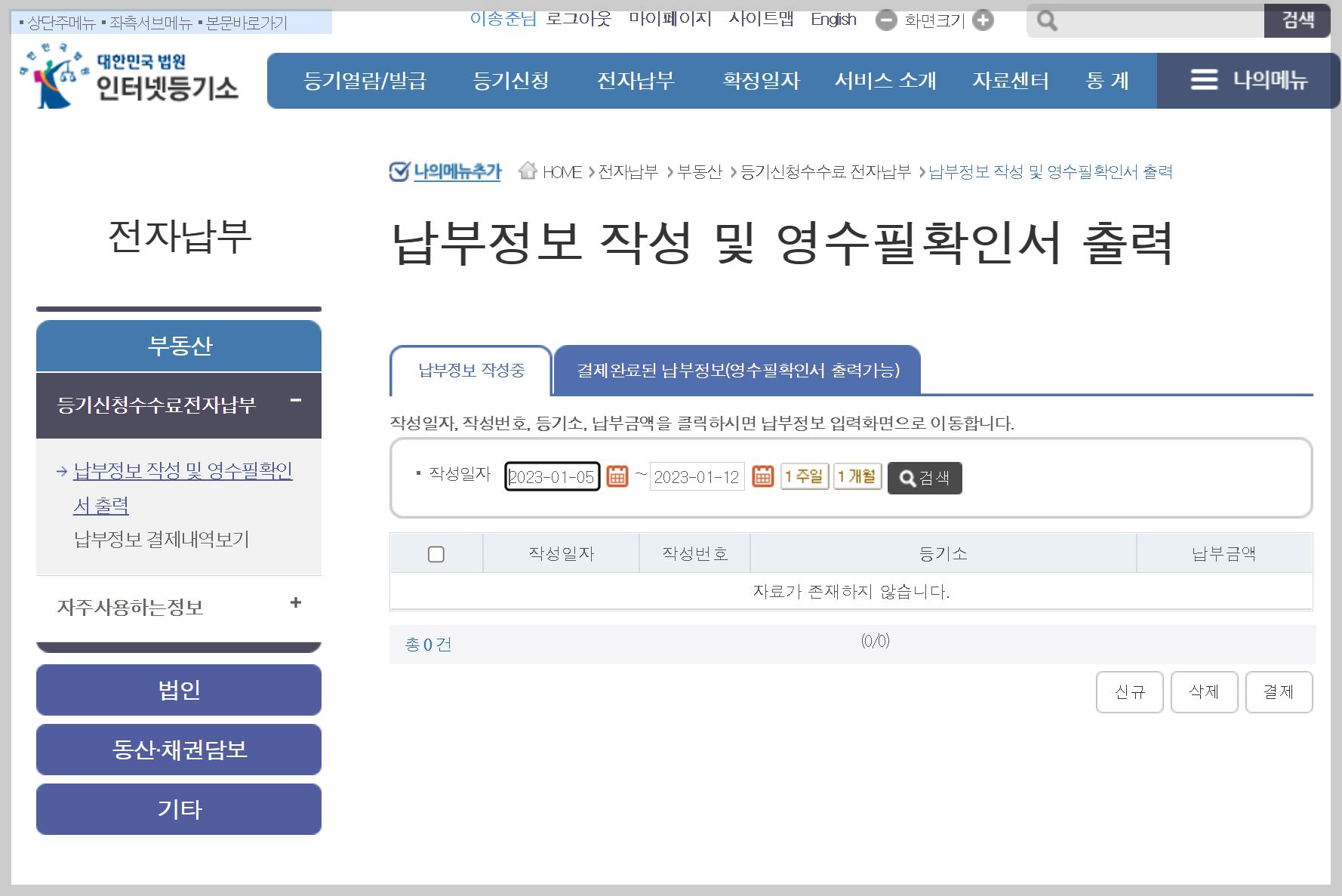Click 작성일자 column header

coord(561,553)
